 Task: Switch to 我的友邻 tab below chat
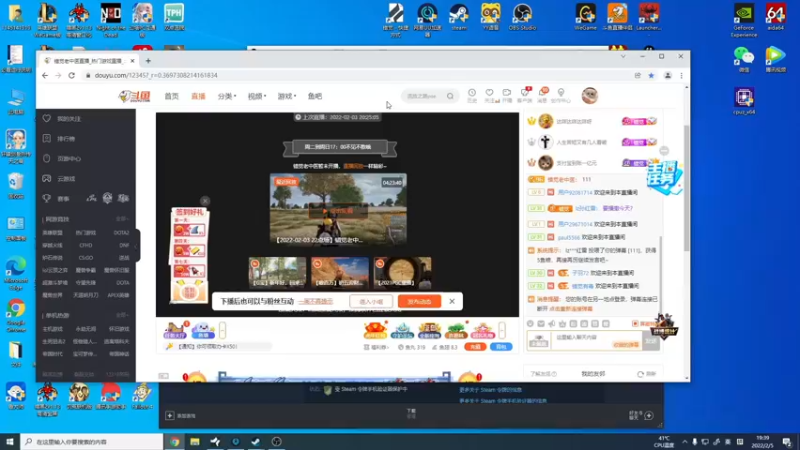coord(593,374)
